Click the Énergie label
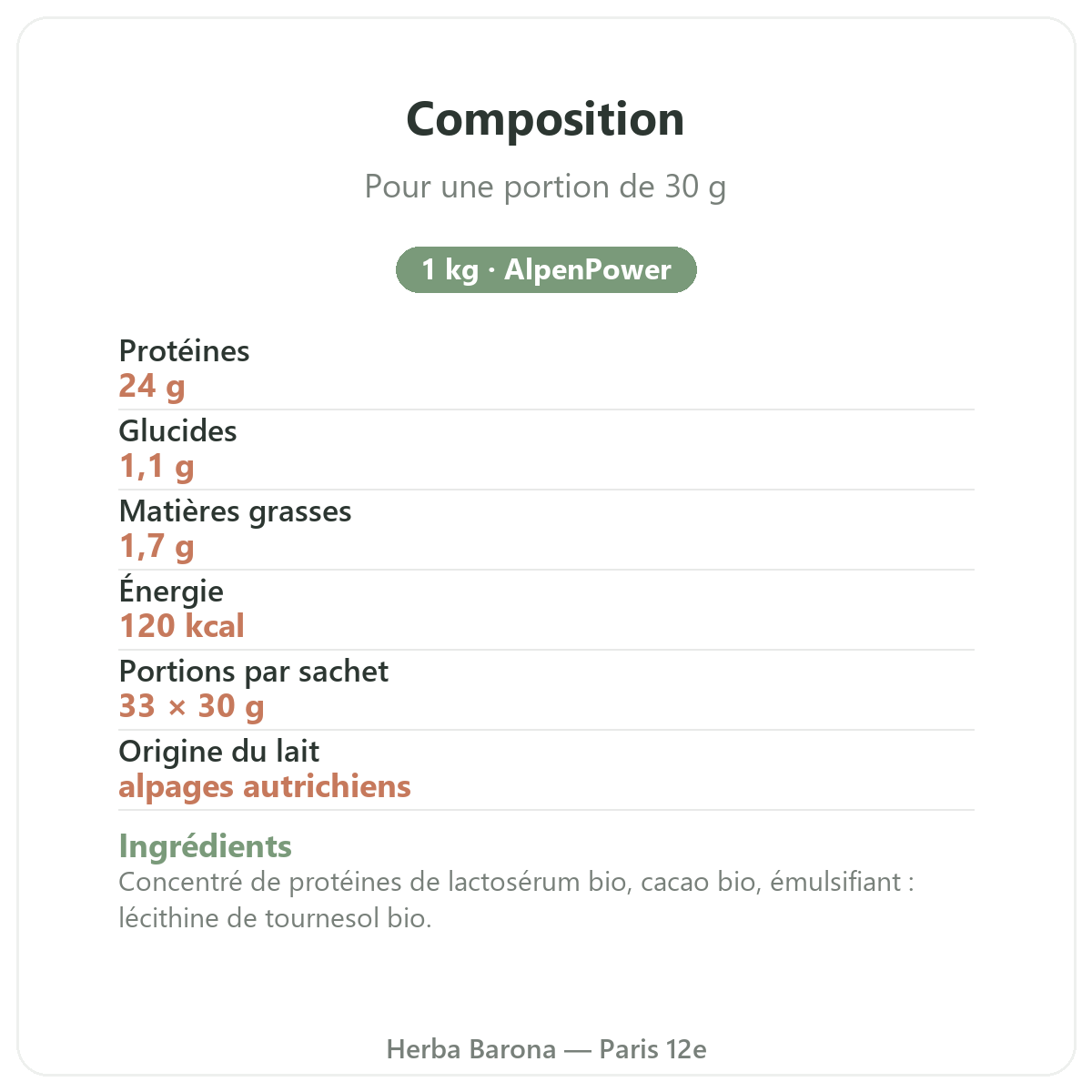 pyautogui.click(x=171, y=591)
